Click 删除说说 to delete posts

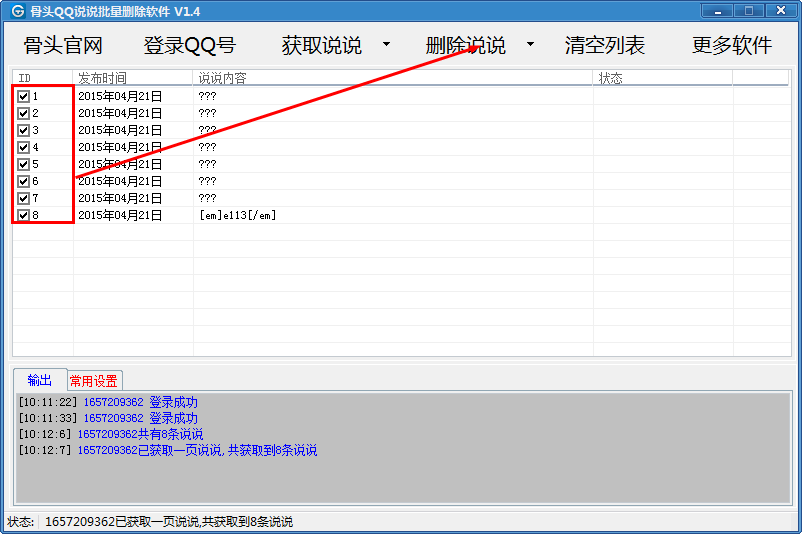click(465, 46)
